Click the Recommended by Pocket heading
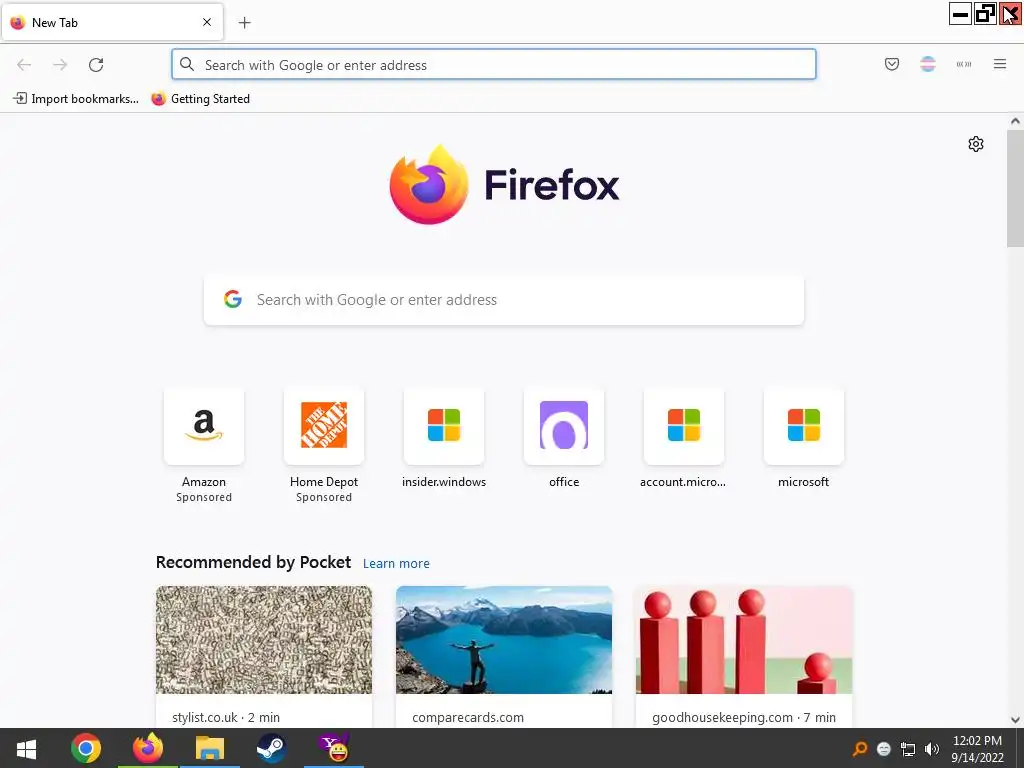 (253, 562)
